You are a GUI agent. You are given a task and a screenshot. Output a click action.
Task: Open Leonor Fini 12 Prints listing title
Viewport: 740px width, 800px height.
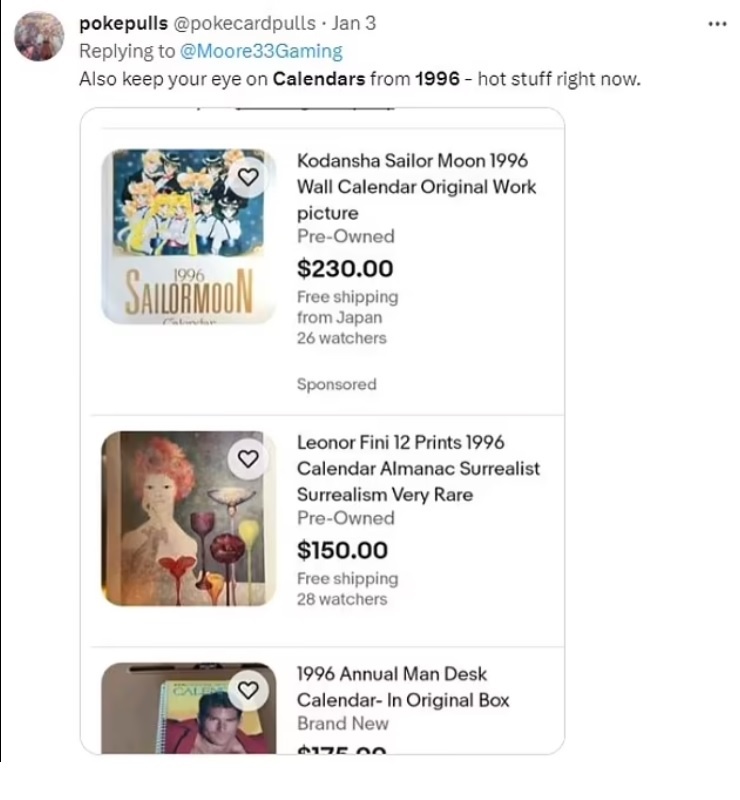418,468
